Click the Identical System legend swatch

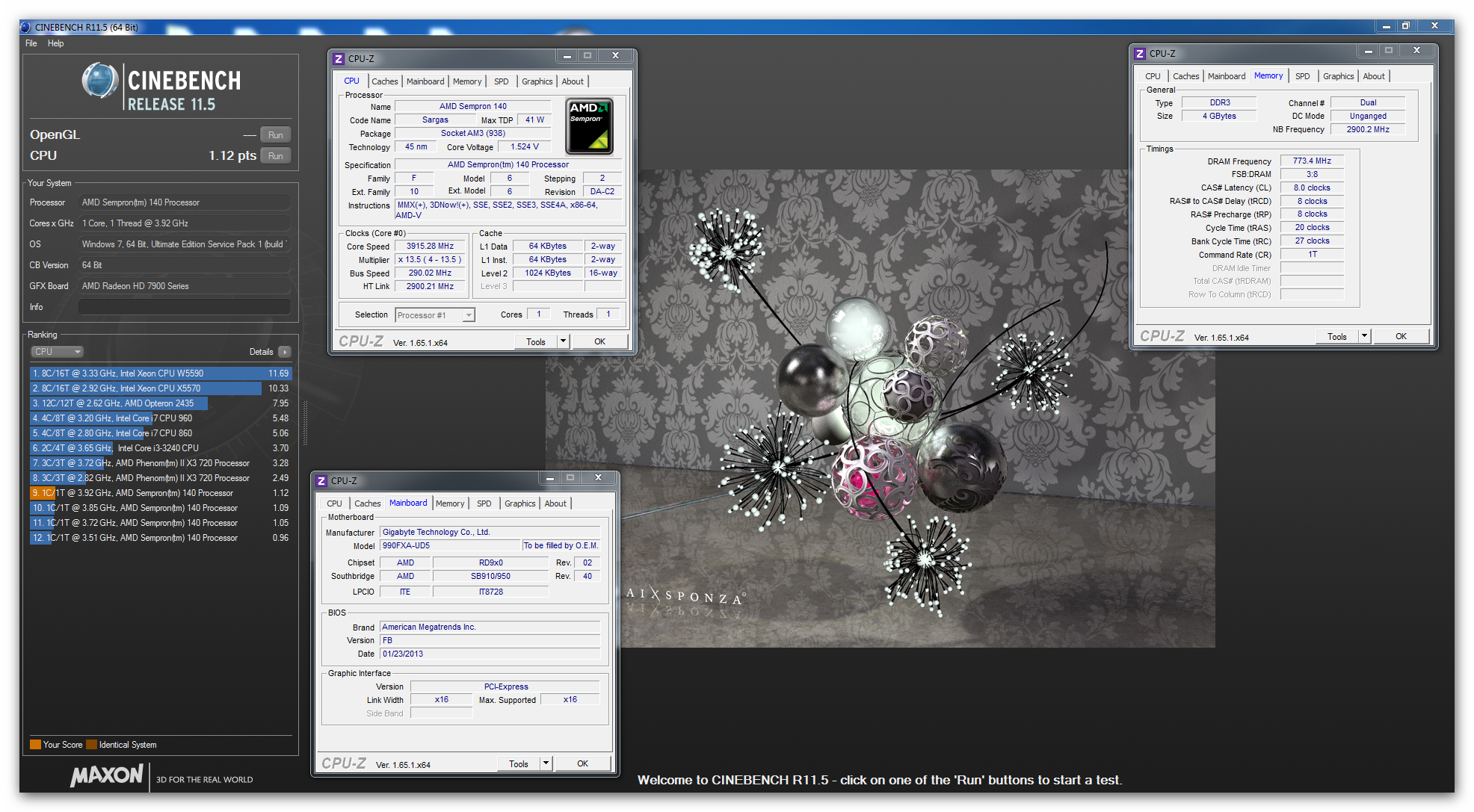pyautogui.click(x=91, y=745)
